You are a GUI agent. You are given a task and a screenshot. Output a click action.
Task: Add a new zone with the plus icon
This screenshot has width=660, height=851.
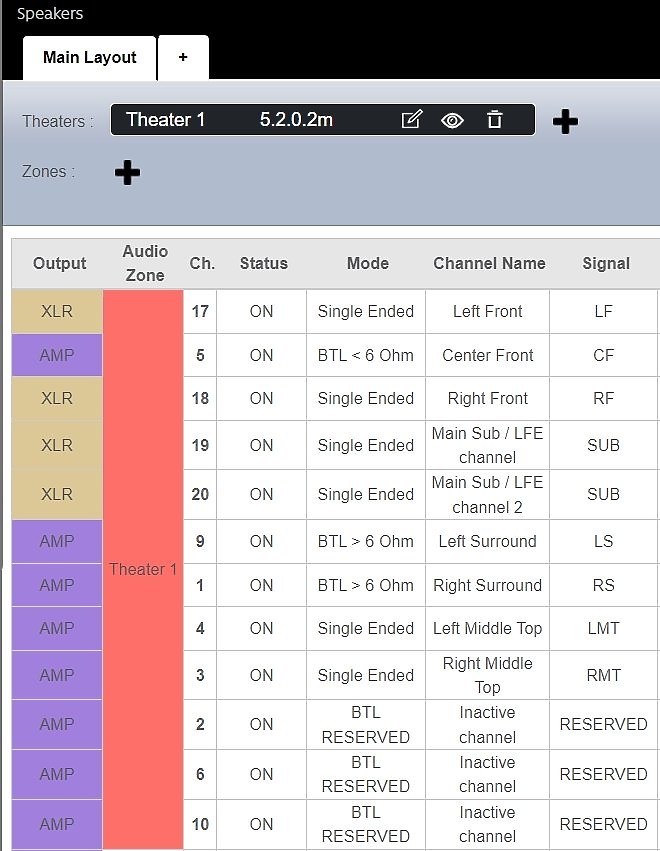(127, 172)
